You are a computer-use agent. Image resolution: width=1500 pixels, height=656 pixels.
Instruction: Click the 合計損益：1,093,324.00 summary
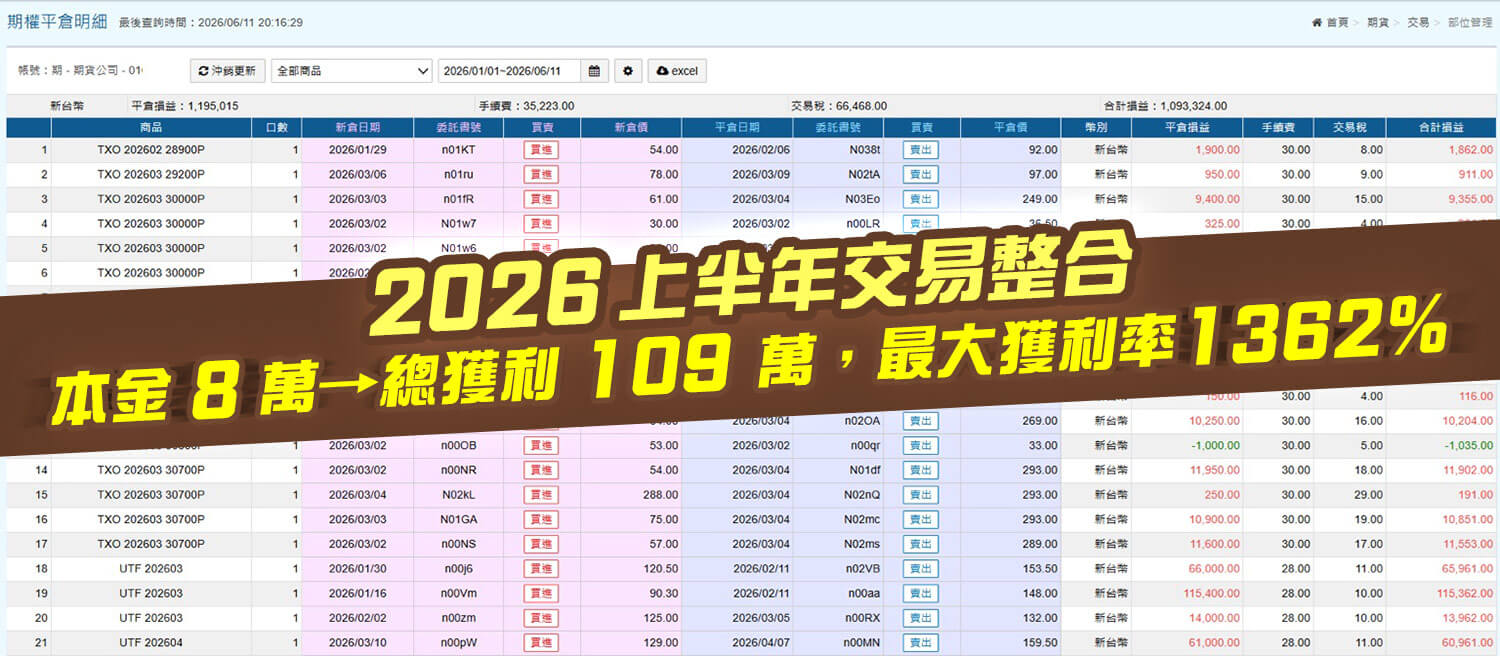[1165, 106]
